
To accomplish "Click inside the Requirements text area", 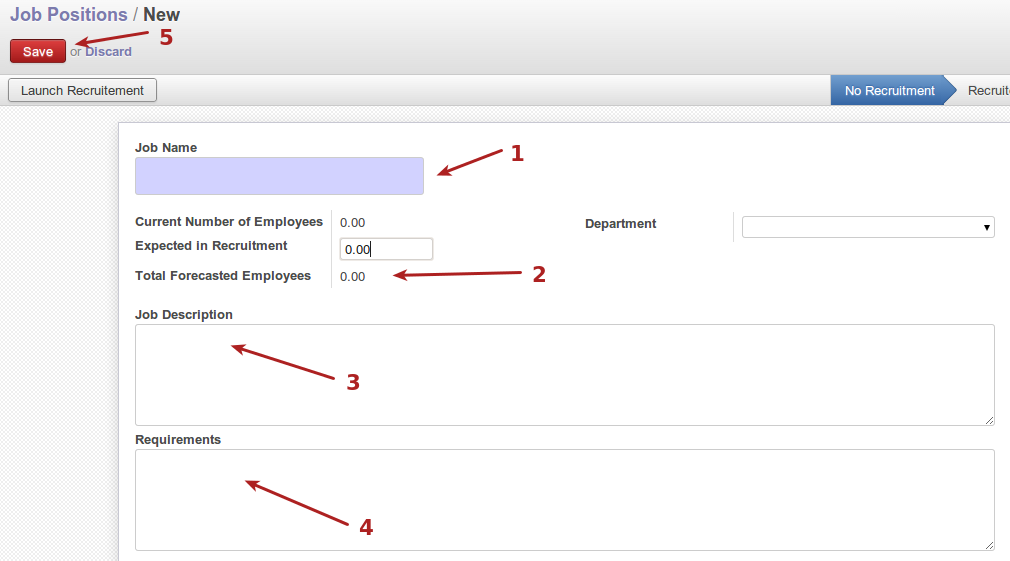I will 564,499.
